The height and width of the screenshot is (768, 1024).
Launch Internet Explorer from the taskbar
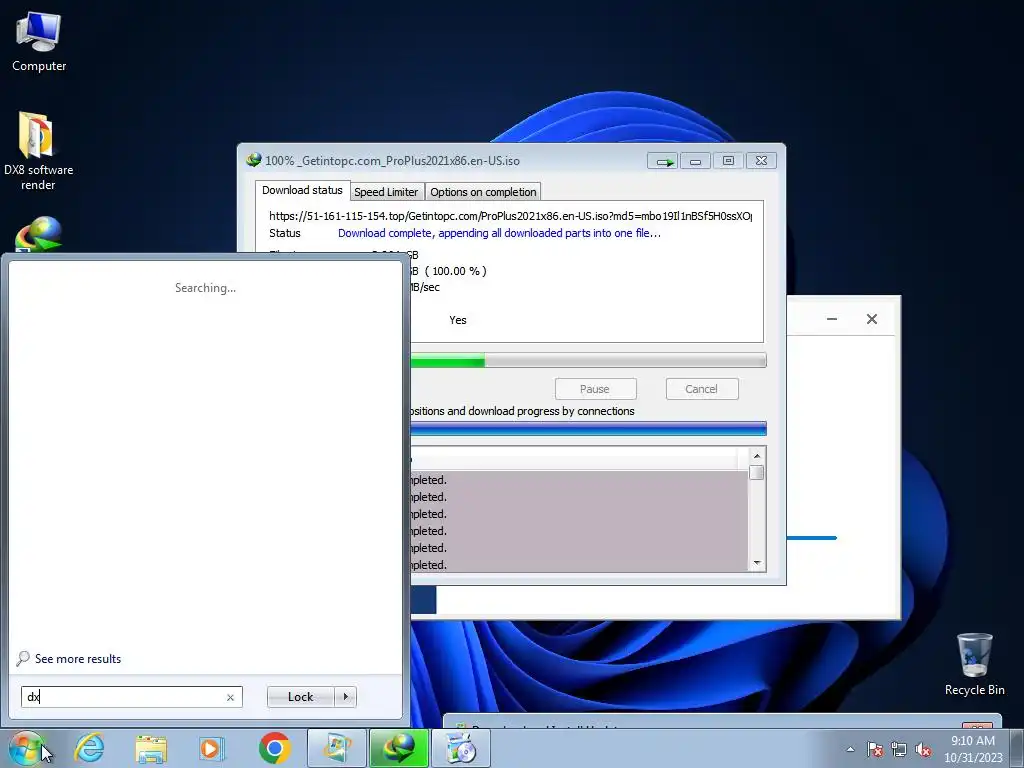(89, 748)
